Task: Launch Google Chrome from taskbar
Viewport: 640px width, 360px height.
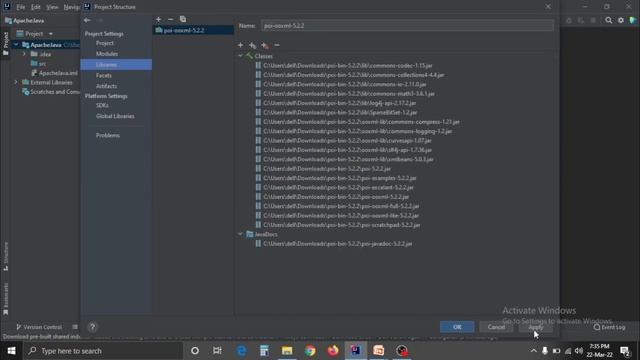Action: (310, 351)
